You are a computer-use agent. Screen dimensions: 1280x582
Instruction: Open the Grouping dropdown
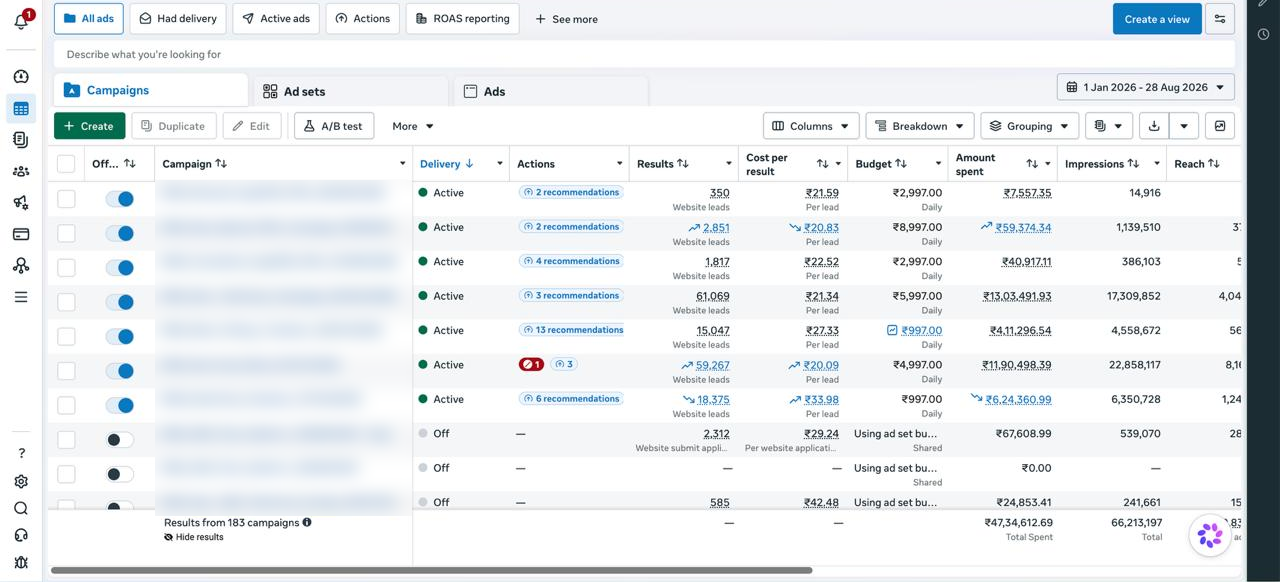pos(1030,126)
